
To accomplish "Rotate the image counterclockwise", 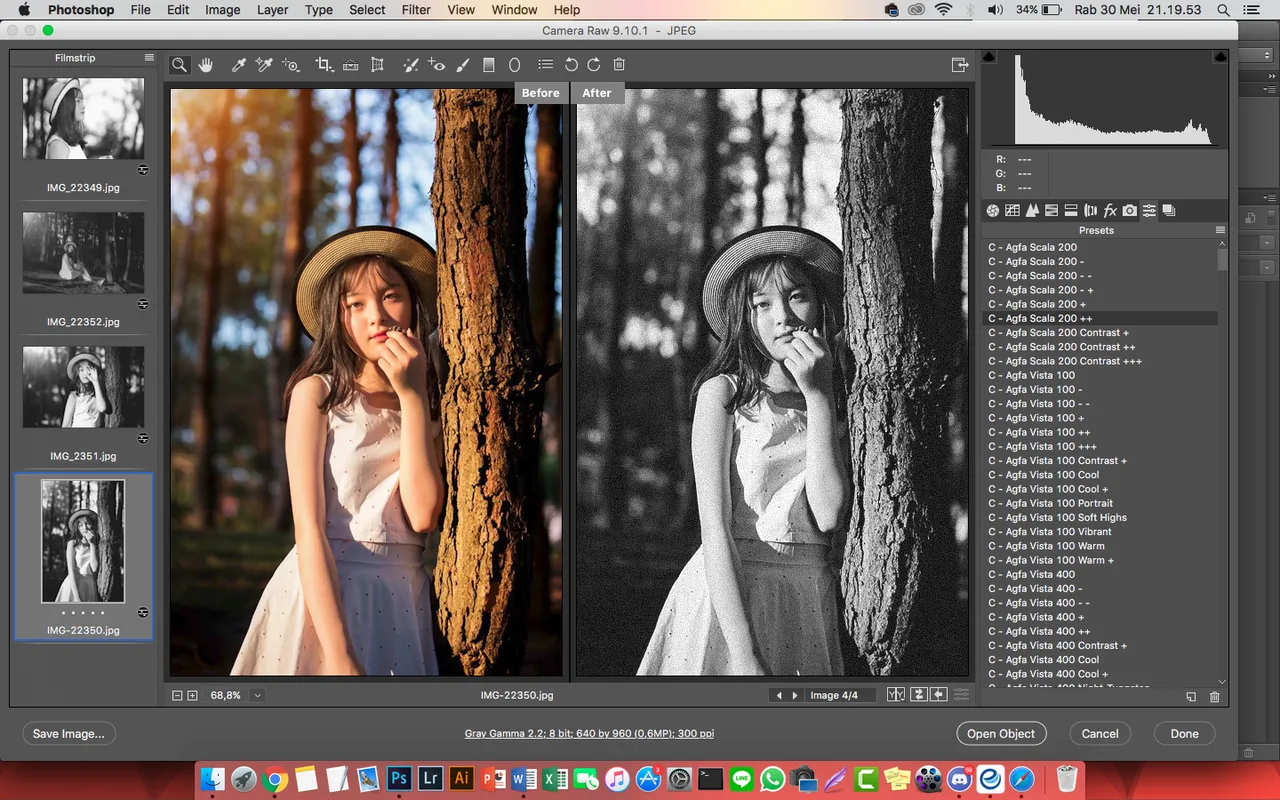I will click(571, 65).
